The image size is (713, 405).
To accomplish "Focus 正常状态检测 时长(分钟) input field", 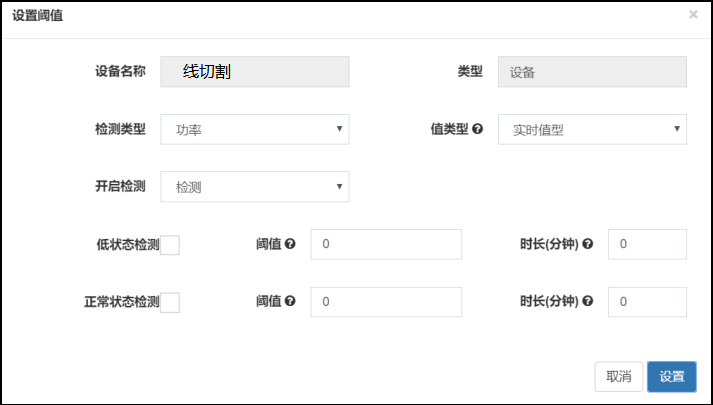I will click(x=647, y=302).
